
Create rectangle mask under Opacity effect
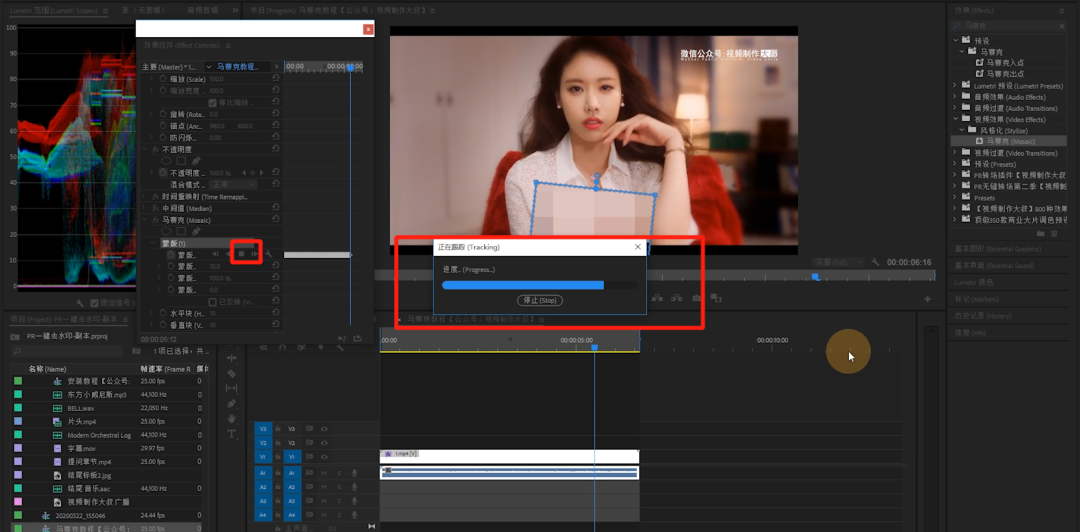pyautogui.click(x=181, y=161)
